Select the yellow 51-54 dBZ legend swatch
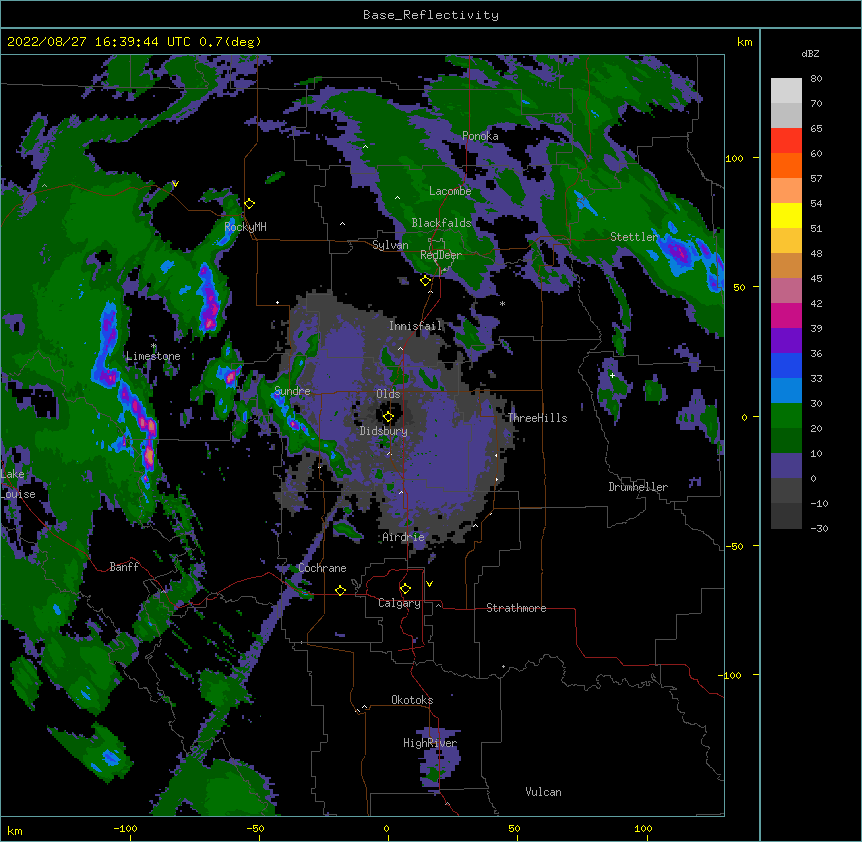862x842 pixels. click(x=786, y=215)
